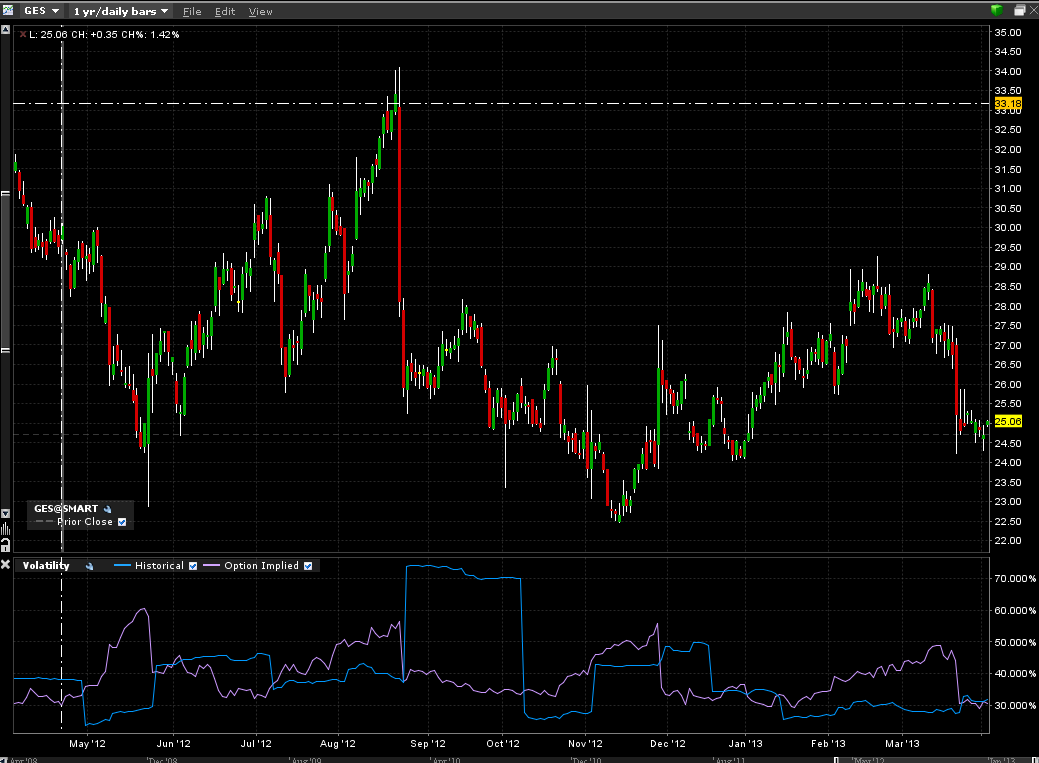Screen dimensions: 1039x763
Task: Click the highlighted 25.06 last price label
Action: click(x=1008, y=422)
